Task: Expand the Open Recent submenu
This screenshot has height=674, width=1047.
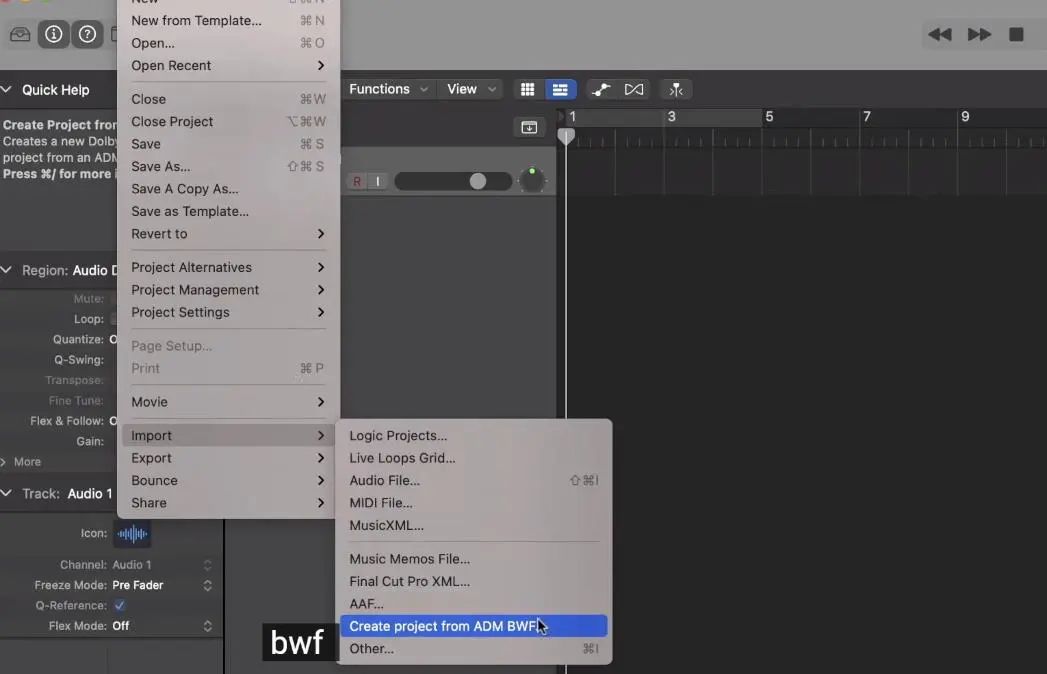Action: click(228, 65)
